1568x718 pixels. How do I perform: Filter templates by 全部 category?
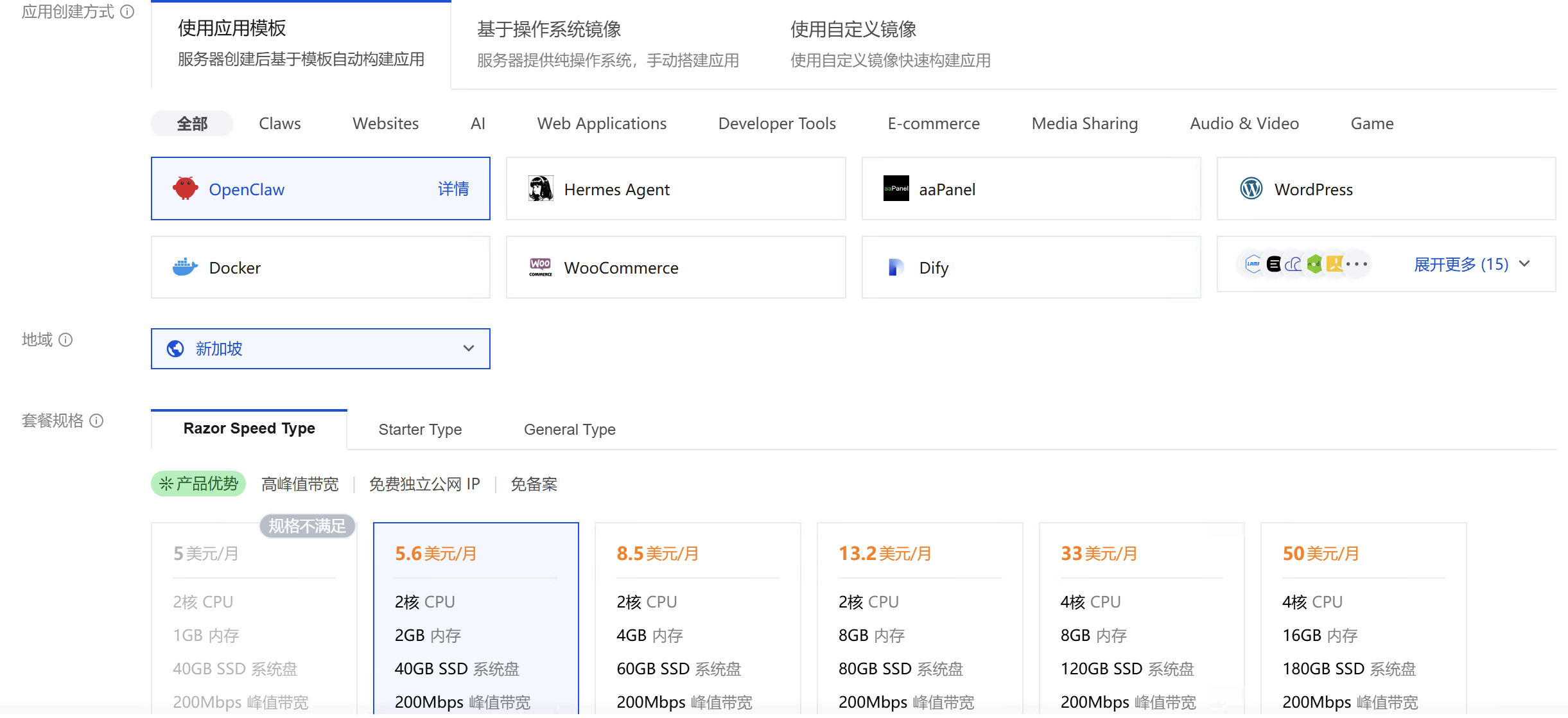tap(192, 123)
